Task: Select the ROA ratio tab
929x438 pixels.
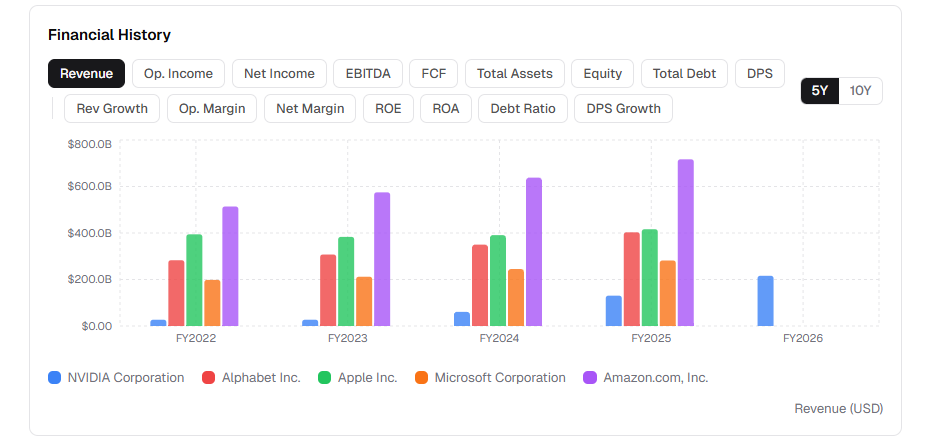Action: coord(446,108)
